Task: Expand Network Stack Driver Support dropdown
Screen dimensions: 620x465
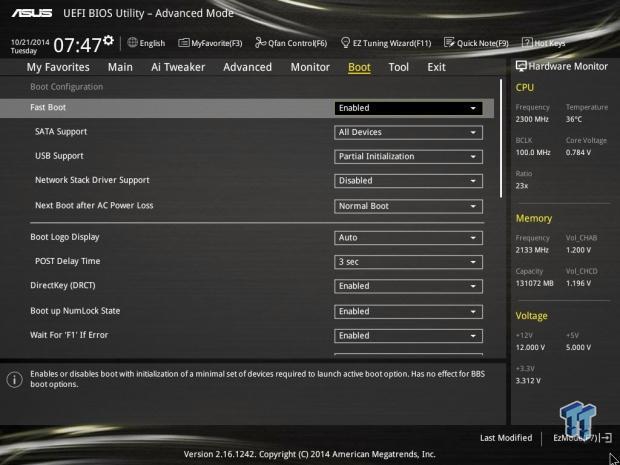Action: coord(408,181)
